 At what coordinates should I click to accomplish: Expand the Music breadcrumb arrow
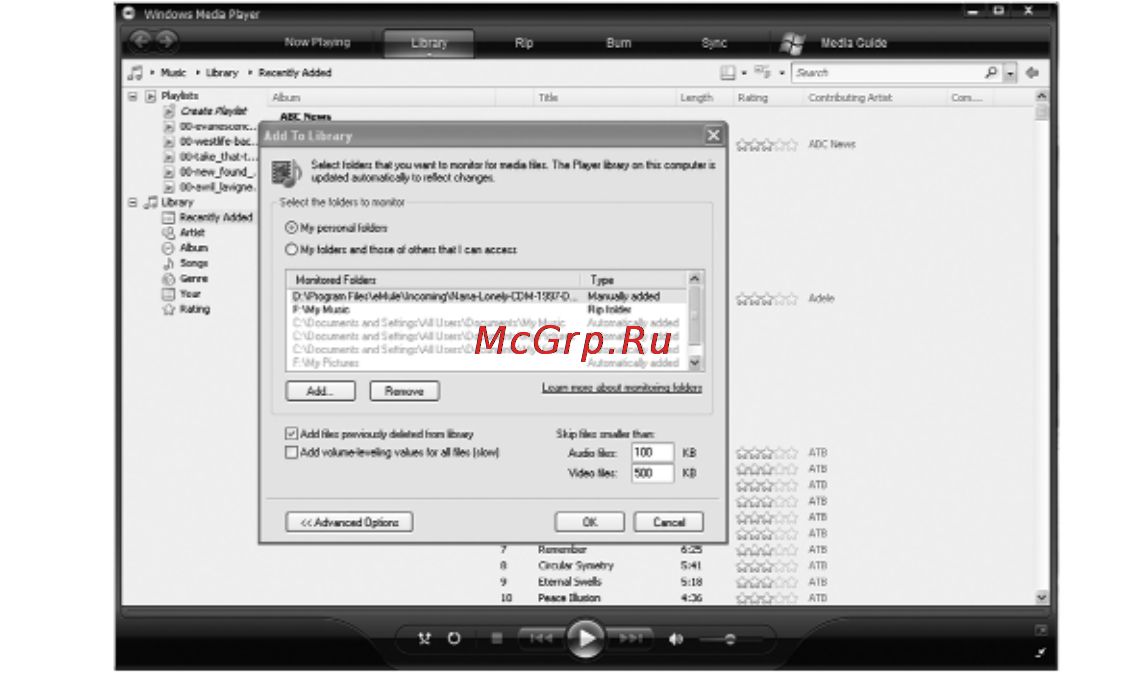tap(152, 72)
